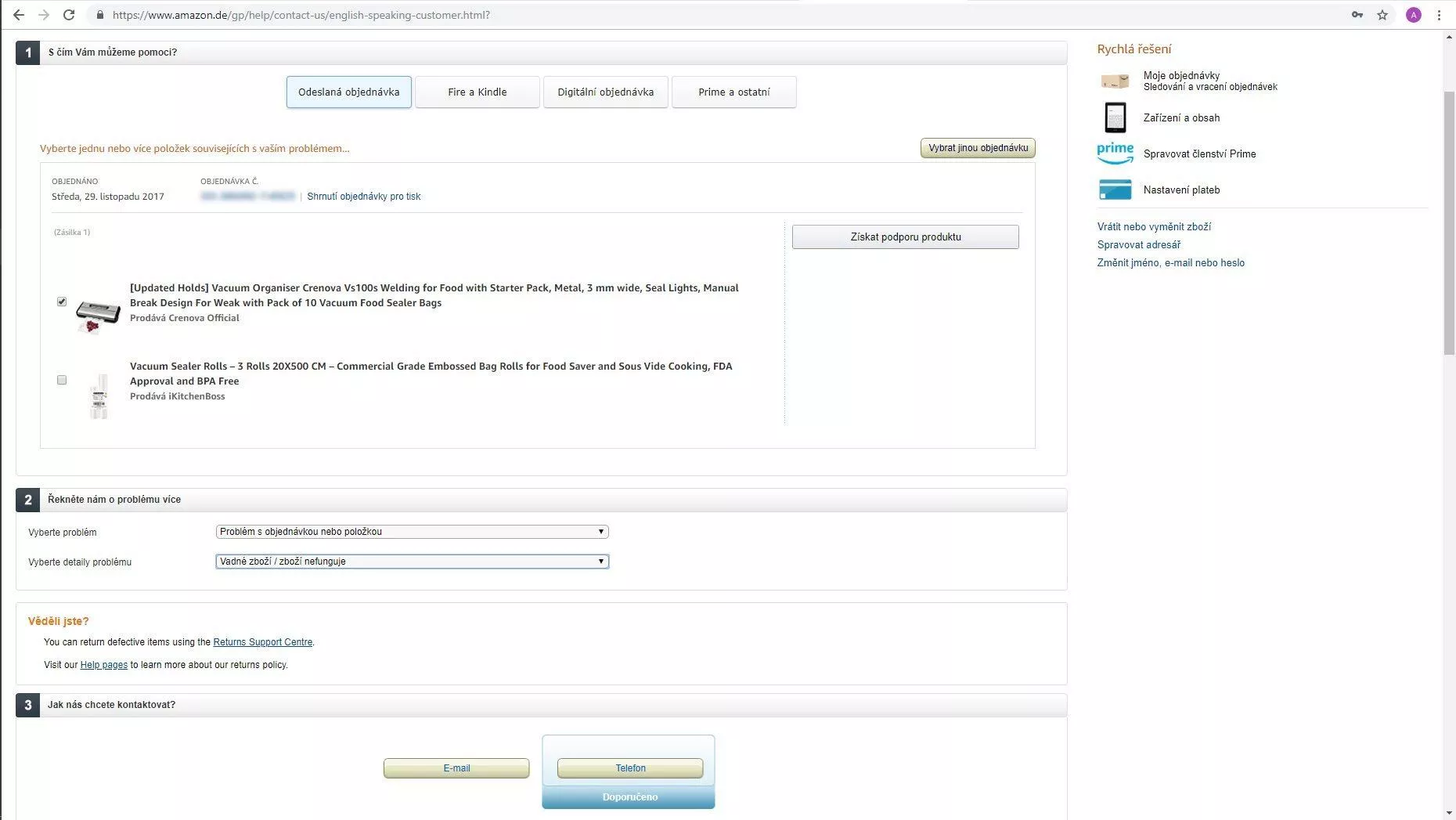Viewport: 1456px width, 820px height.
Task: Click Získat podporu produktu button
Action: (905, 237)
